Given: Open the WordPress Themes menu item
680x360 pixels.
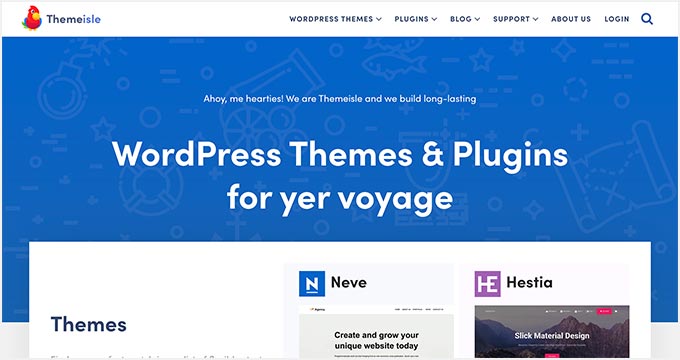Looking at the screenshot, I should (x=331, y=19).
